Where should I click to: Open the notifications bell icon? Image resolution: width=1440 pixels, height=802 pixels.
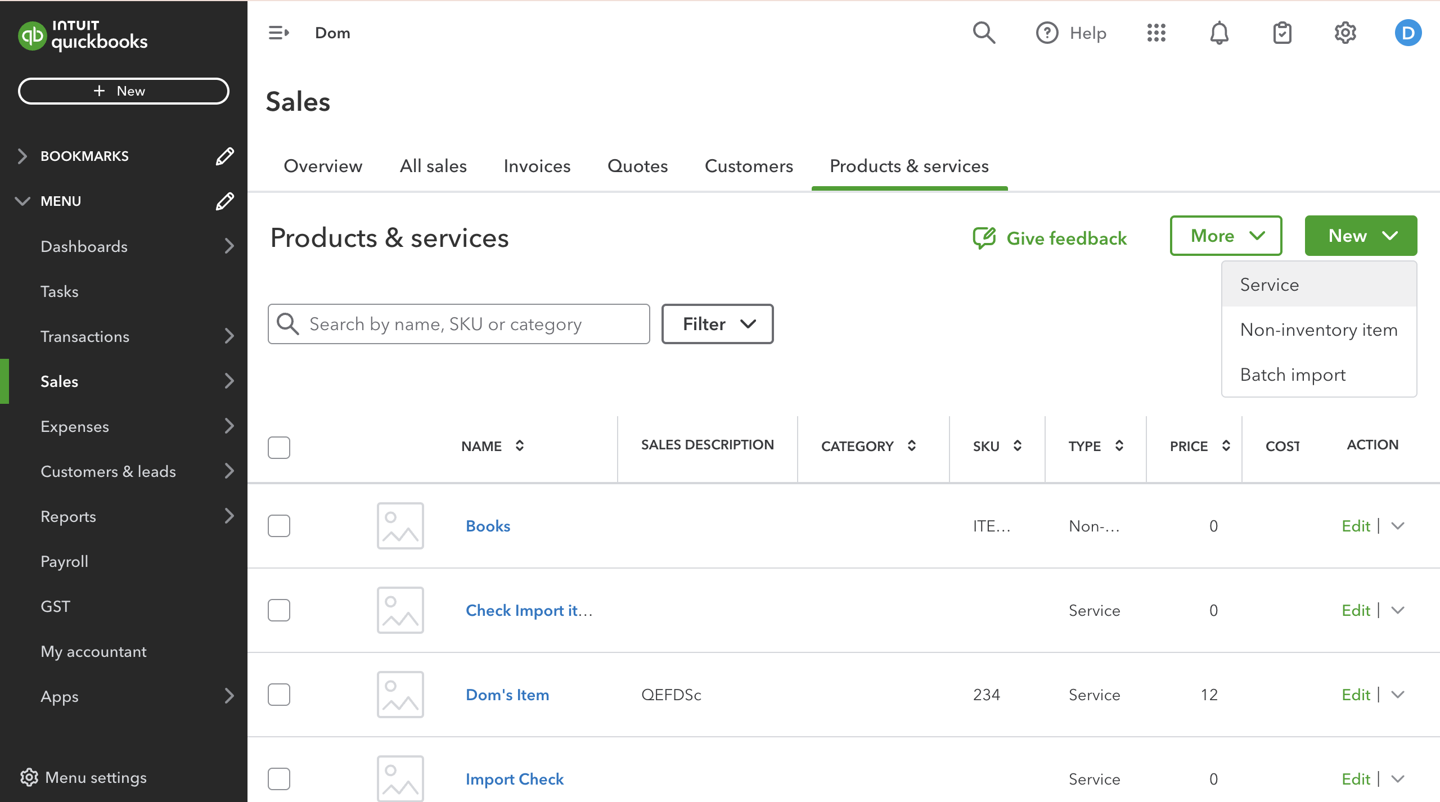click(x=1219, y=33)
